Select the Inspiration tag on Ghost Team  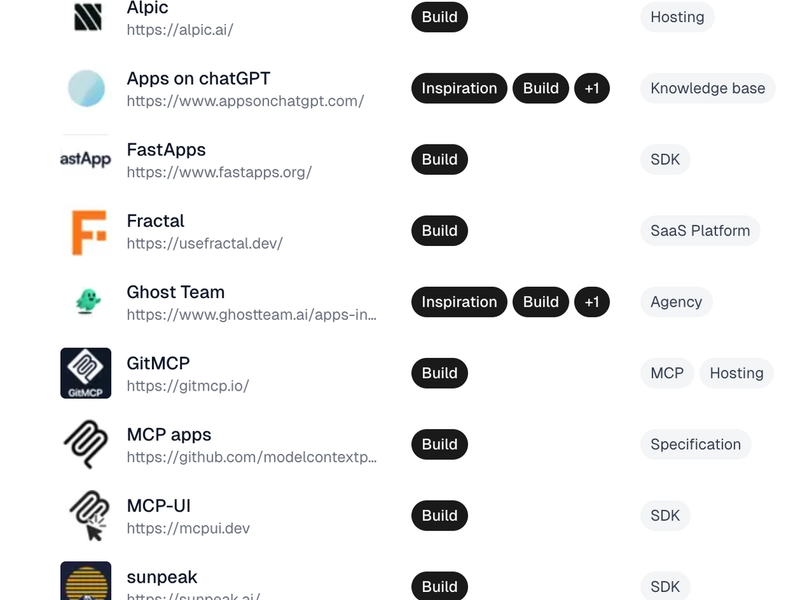[x=459, y=302]
